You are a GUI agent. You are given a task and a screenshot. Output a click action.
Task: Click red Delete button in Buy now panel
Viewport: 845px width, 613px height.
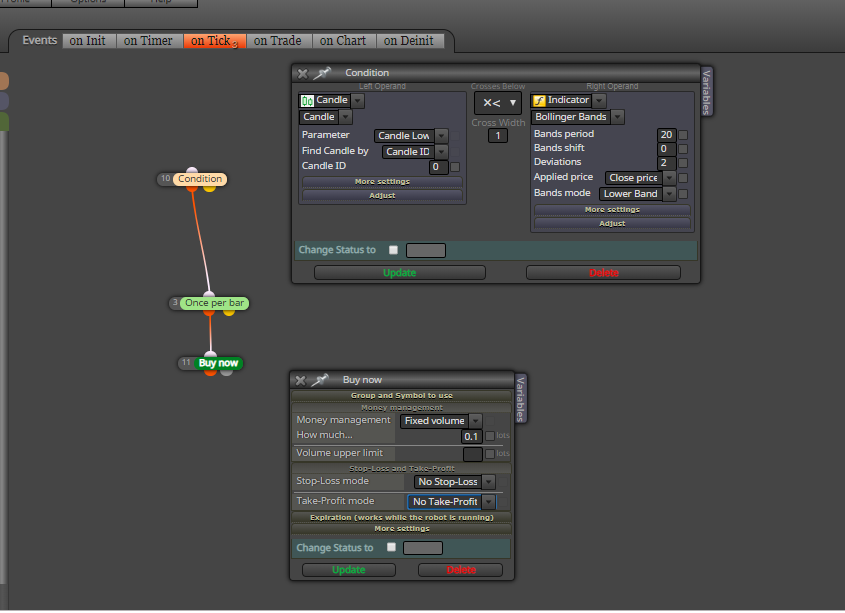[461, 570]
